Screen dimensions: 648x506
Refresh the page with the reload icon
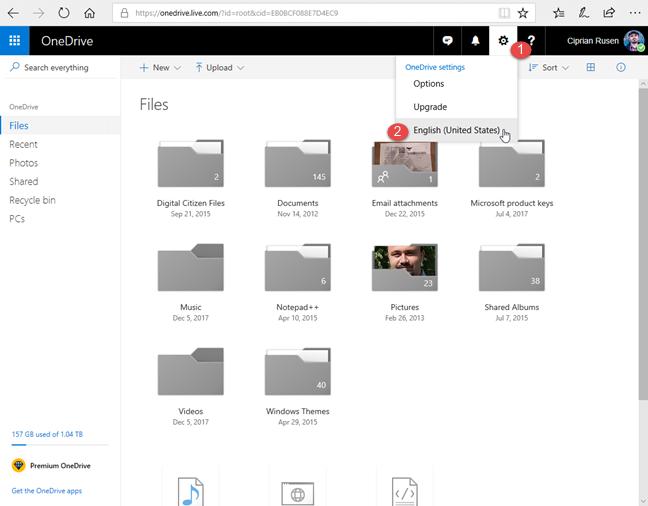coord(64,13)
